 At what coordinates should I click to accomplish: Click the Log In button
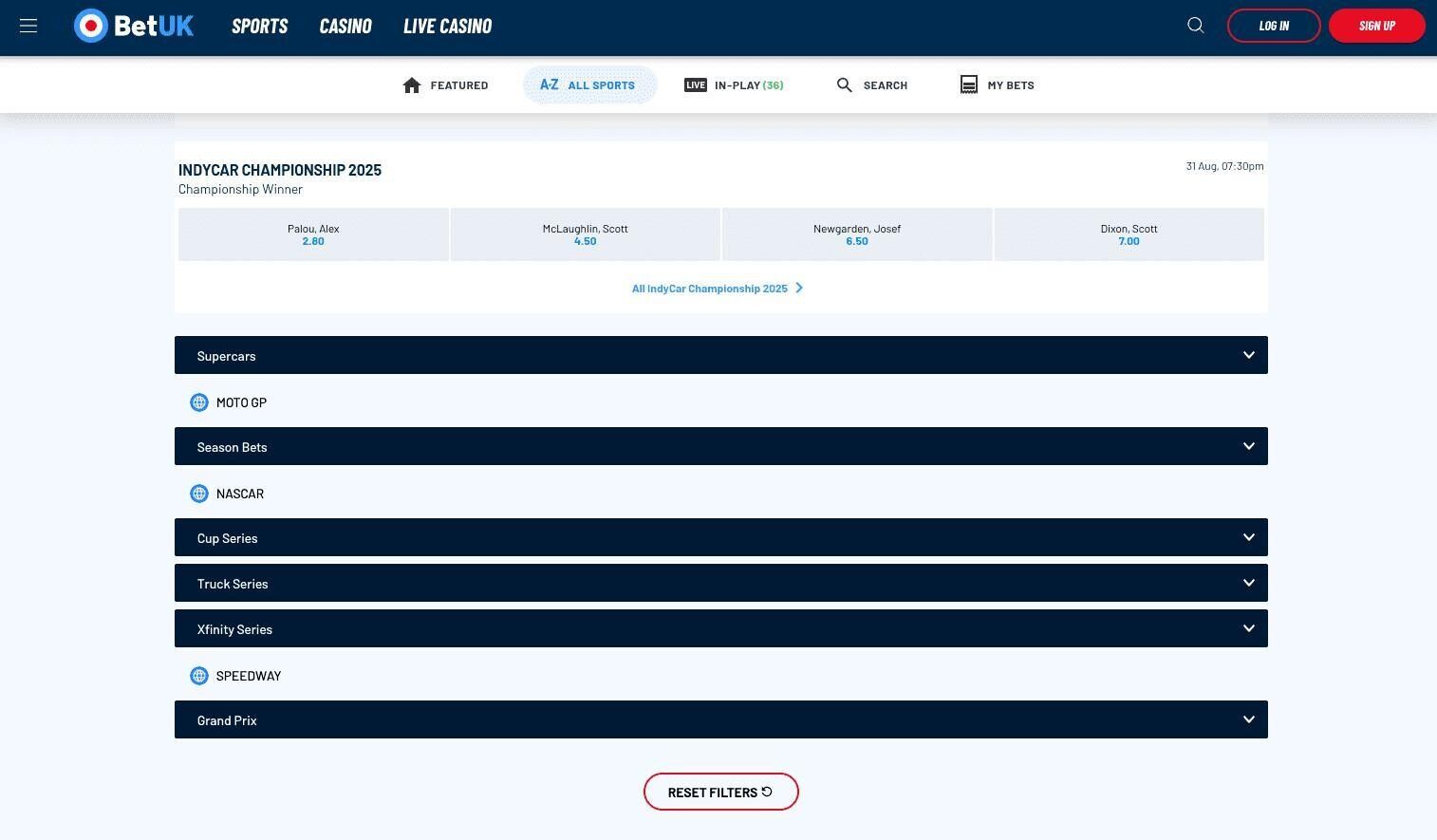click(x=1274, y=26)
